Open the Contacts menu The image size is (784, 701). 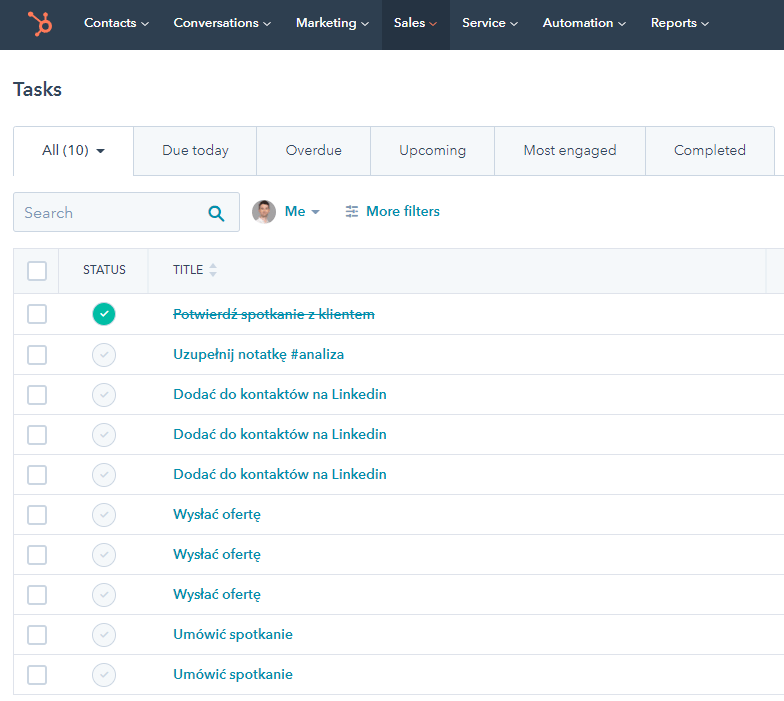point(116,23)
